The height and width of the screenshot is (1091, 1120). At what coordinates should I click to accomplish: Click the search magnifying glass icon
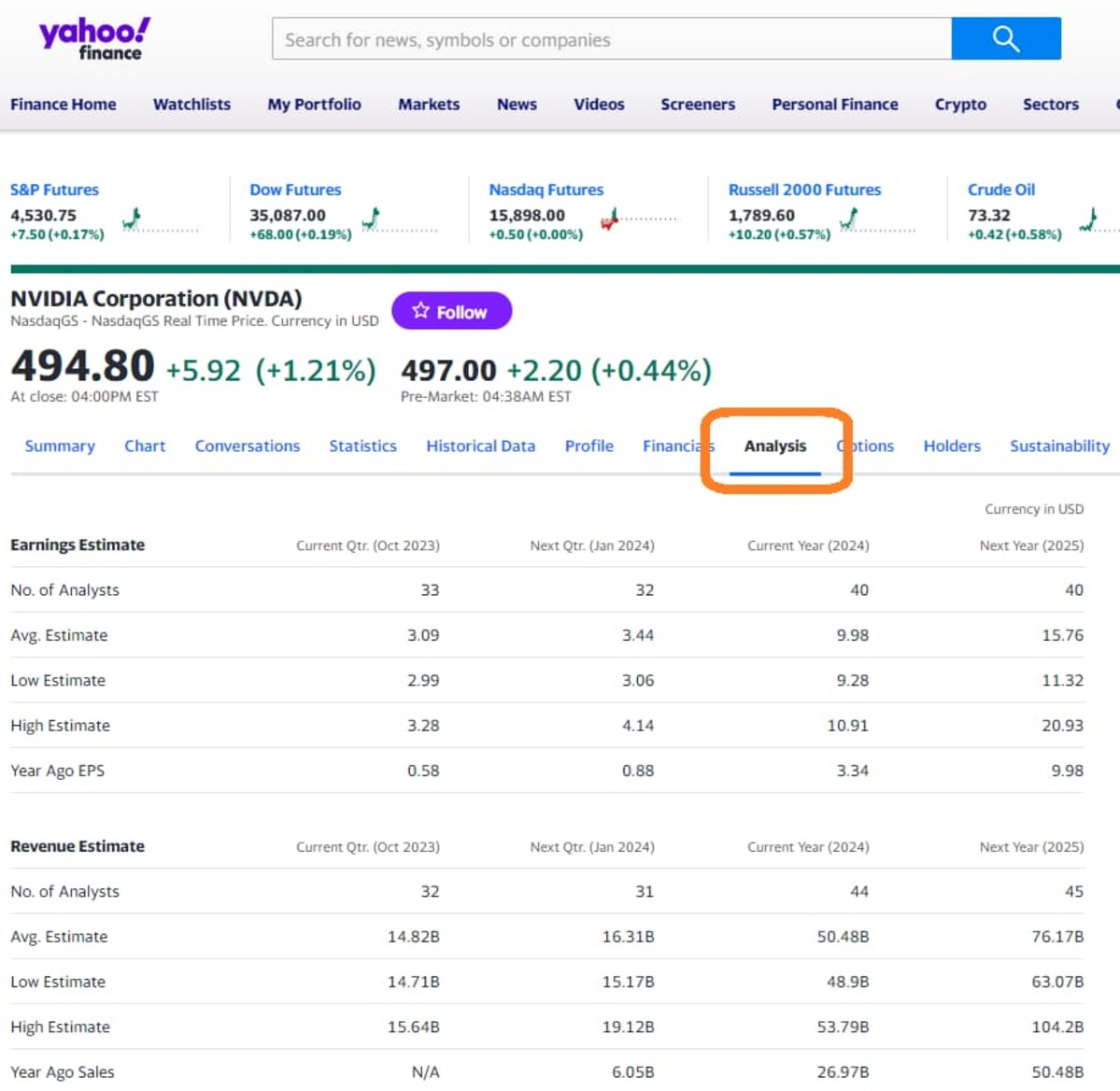1005,38
